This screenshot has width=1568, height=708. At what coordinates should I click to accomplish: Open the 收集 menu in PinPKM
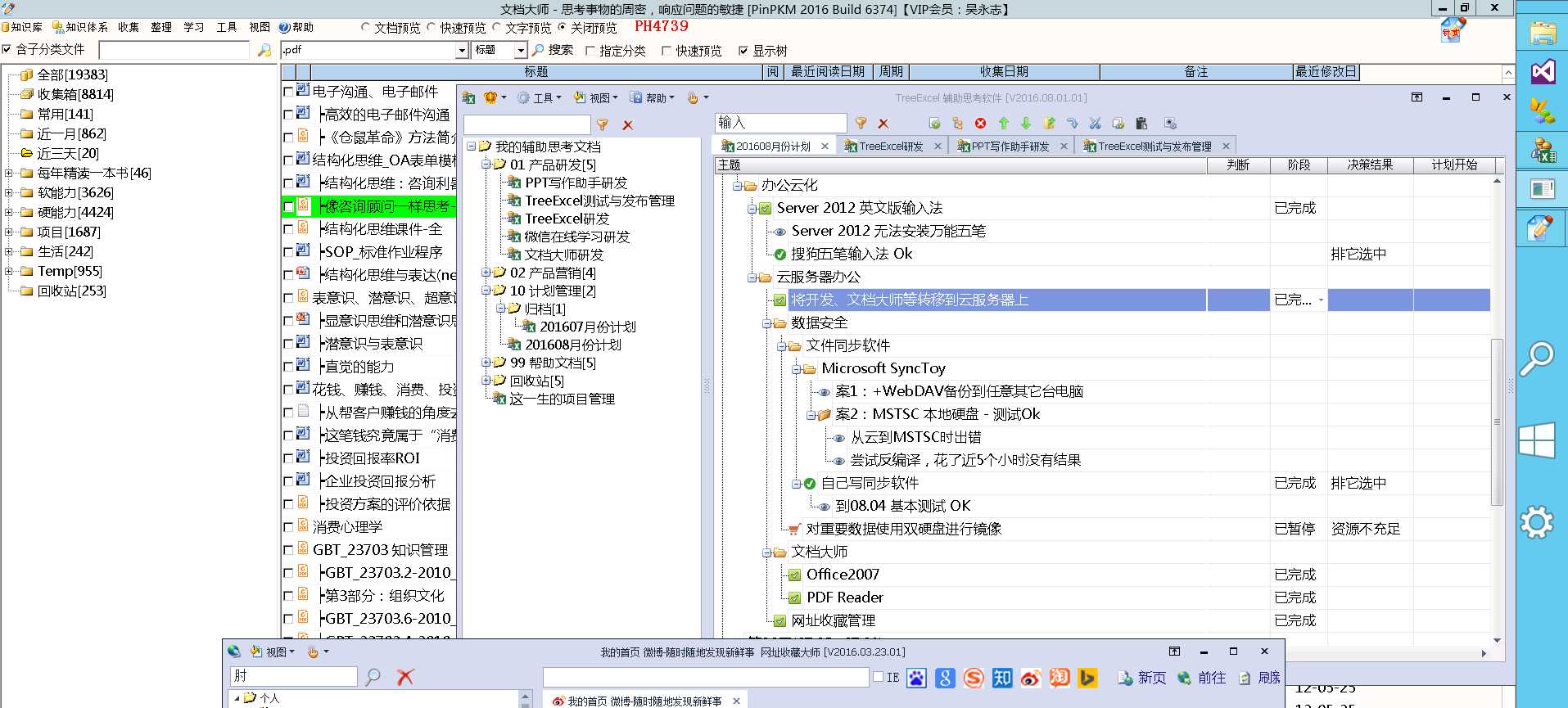[129, 27]
